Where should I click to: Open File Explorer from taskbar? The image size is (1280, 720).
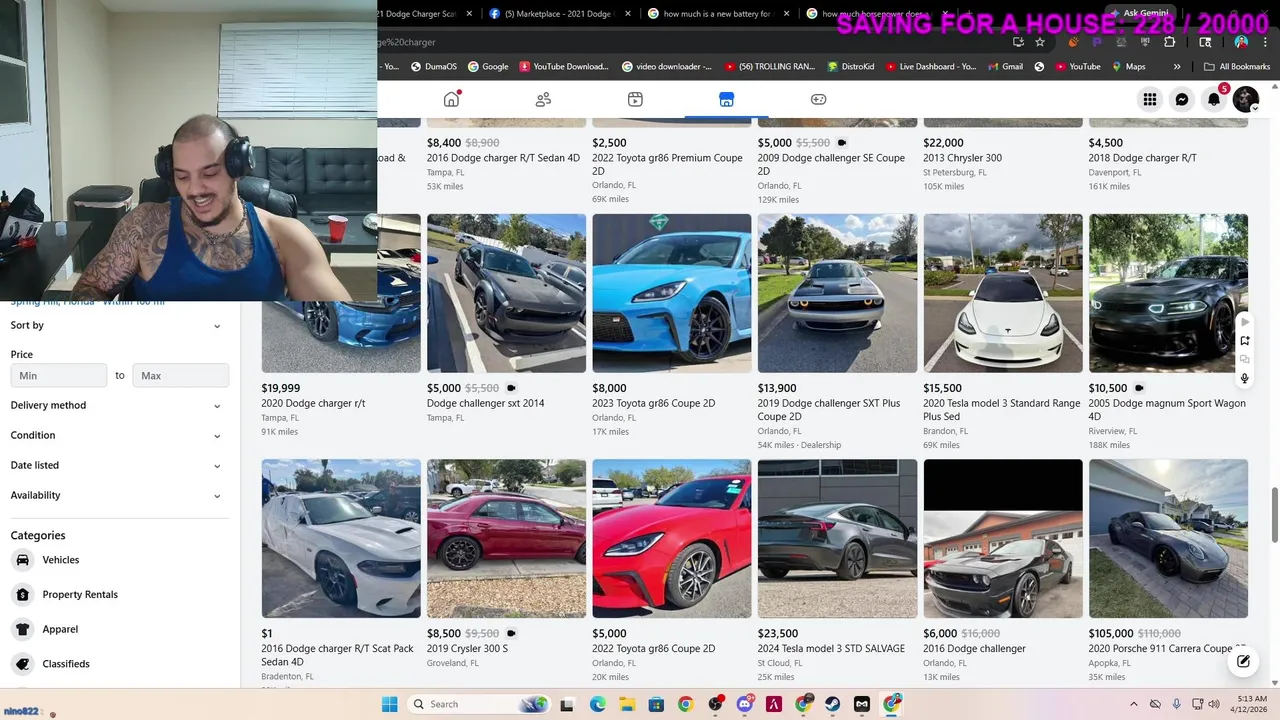click(x=626, y=704)
